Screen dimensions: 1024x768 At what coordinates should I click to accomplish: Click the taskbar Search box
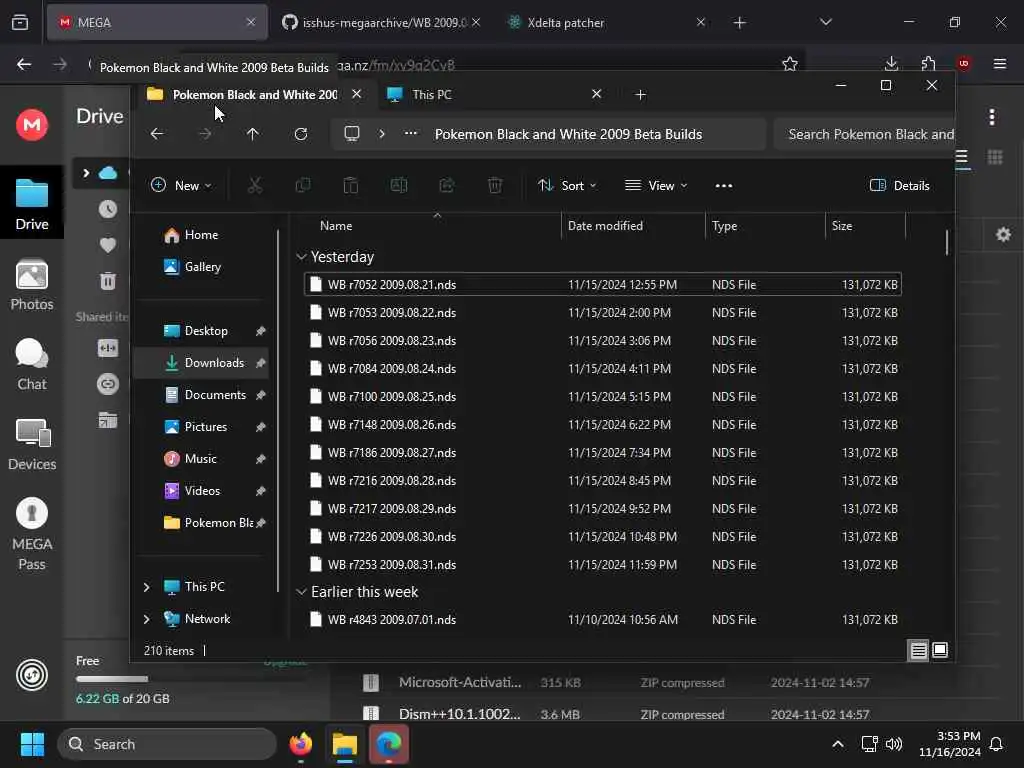167,744
